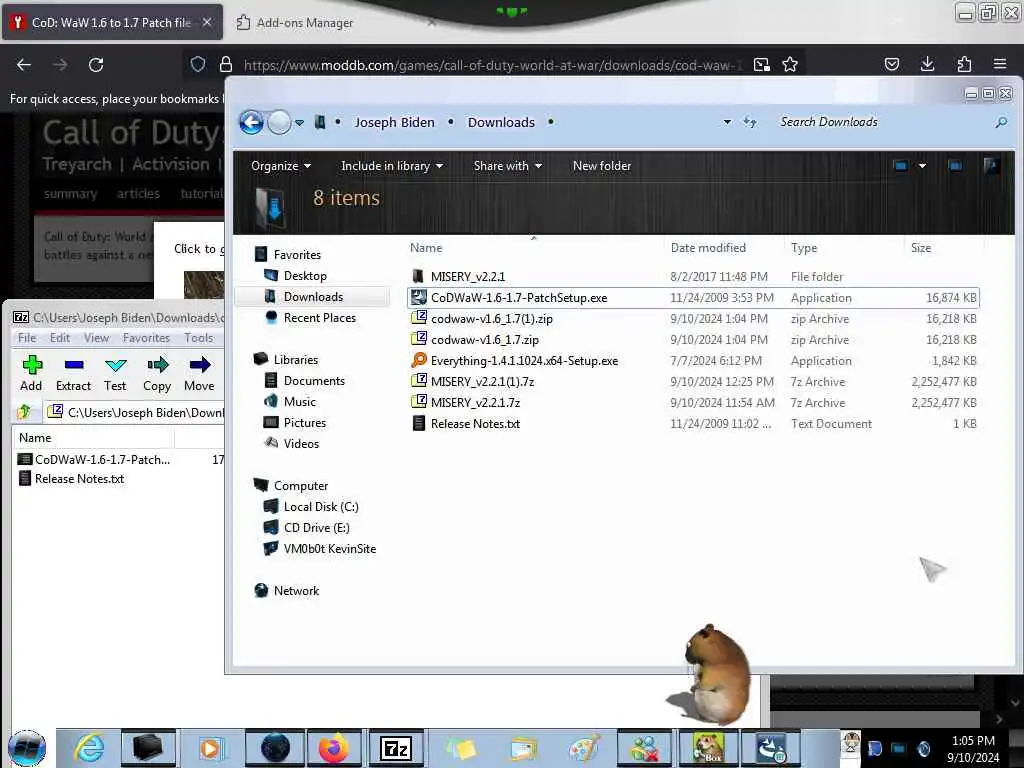Open the 7-Zip File menu

[27, 338]
